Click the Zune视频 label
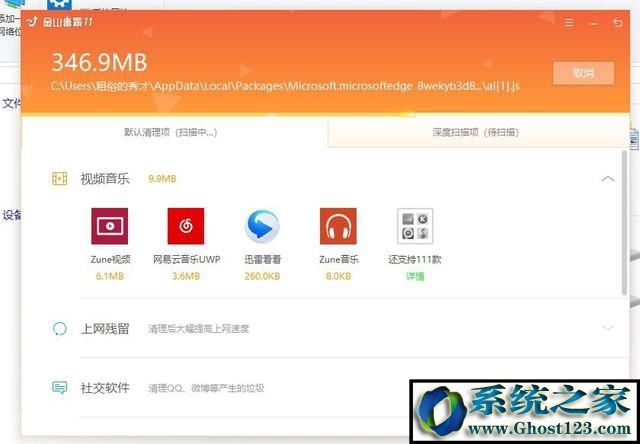 pyautogui.click(x=110, y=259)
